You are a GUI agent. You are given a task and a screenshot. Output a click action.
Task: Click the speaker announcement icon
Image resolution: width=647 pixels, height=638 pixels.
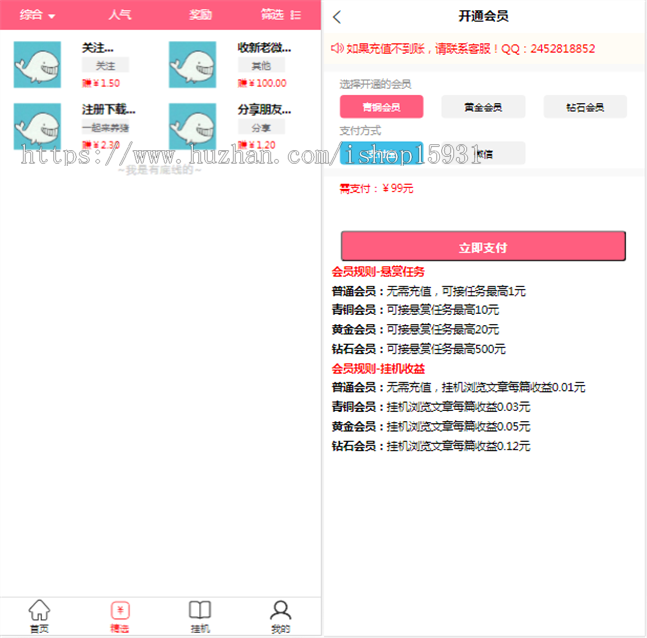click(337, 48)
